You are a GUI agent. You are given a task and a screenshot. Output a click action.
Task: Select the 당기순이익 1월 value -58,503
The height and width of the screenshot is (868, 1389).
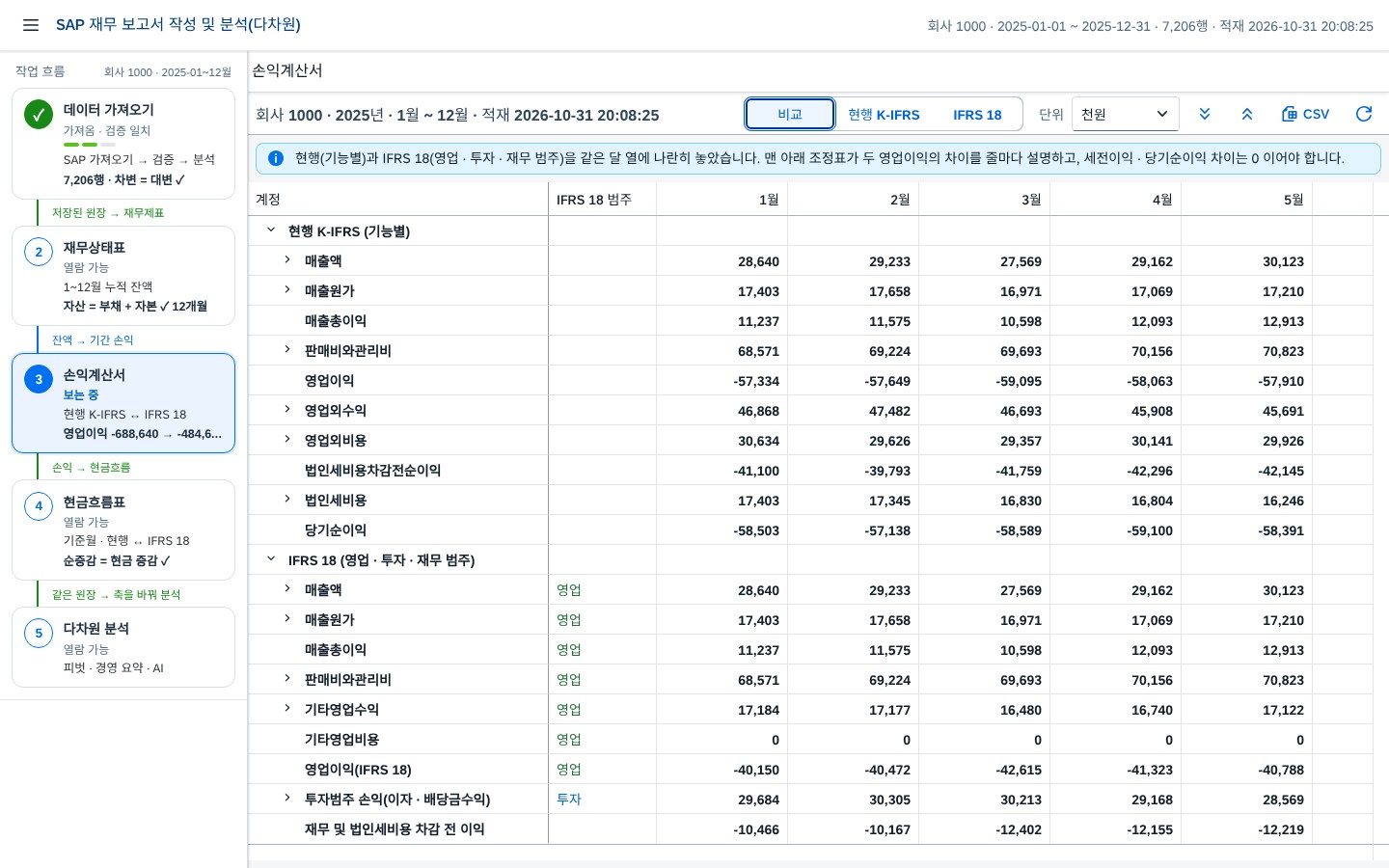click(722, 530)
